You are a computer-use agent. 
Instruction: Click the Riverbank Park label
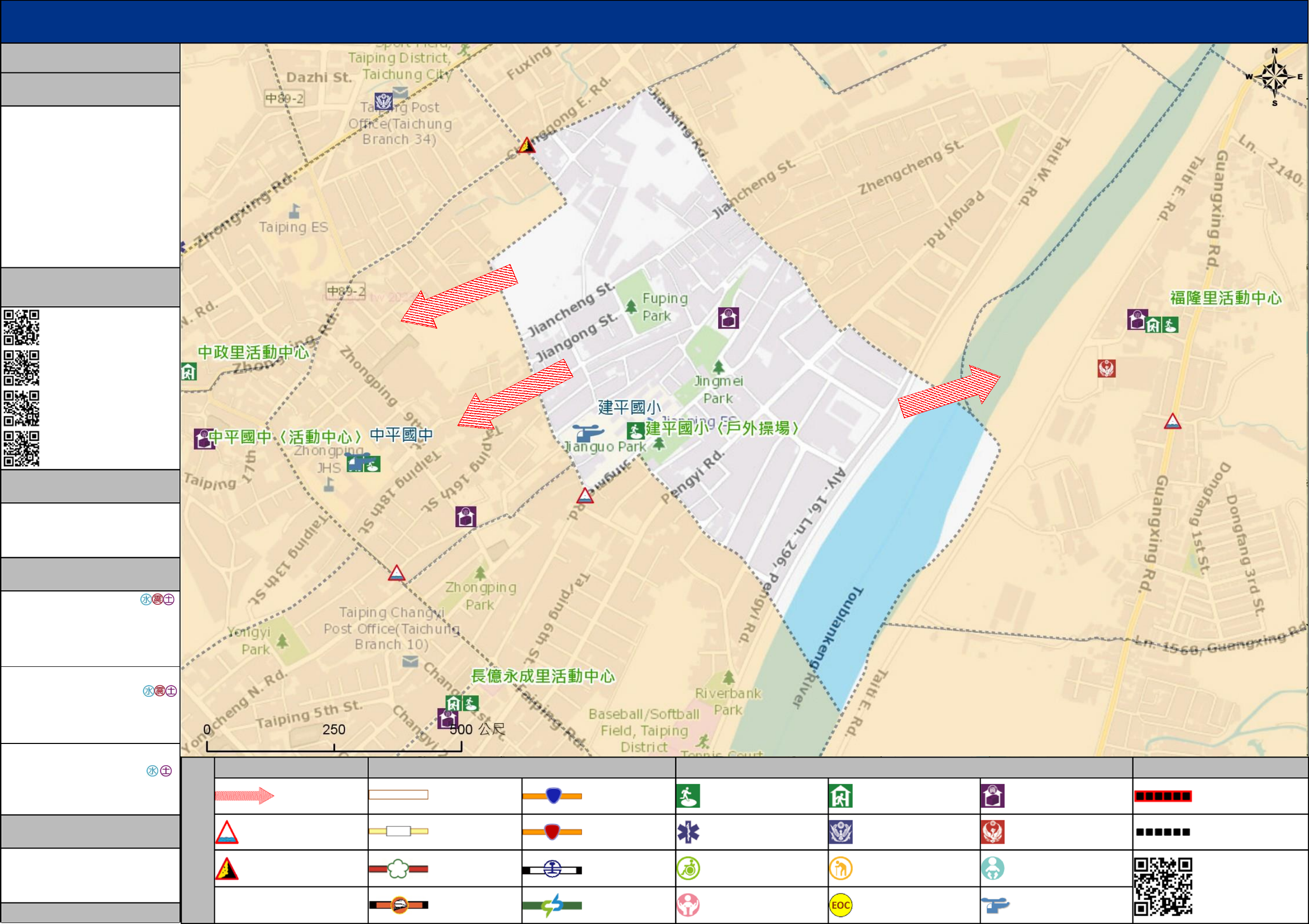(728, 702)
